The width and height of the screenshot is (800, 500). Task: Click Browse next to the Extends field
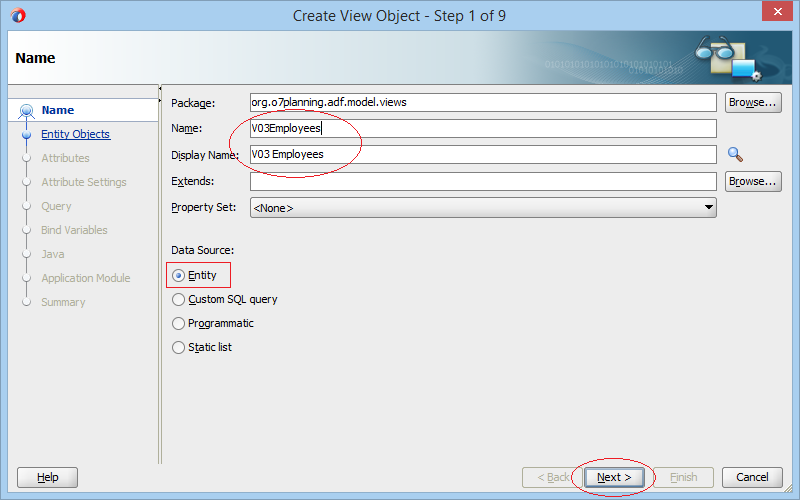pyautogui.click(x=753, y=182)
